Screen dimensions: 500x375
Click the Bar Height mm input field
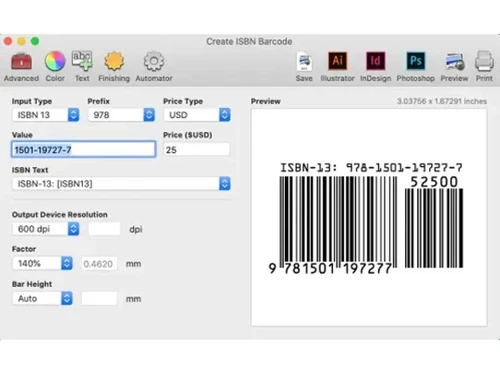(99, 298)
